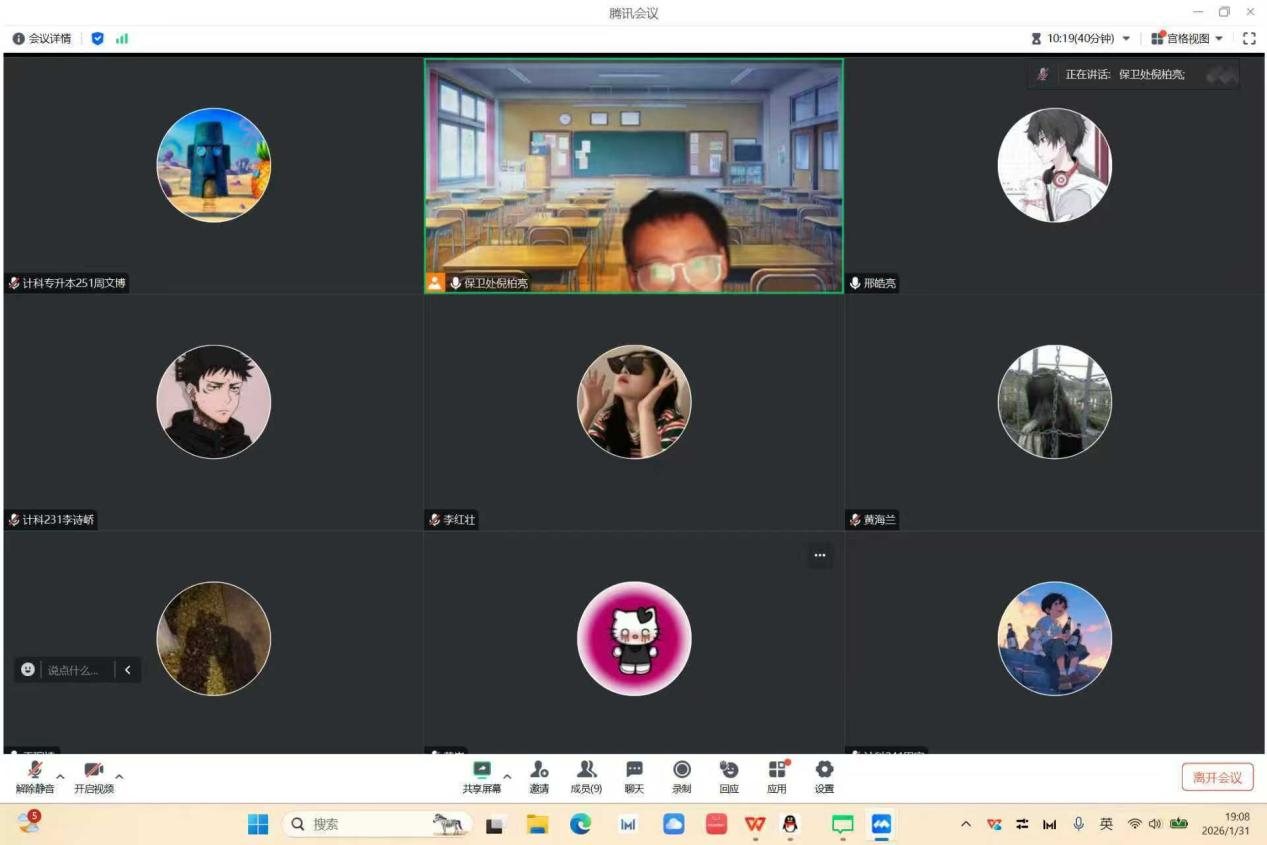Expand audio options arrow beside 解除静音
Screen dimensions: 1267x845
(60, 776)
